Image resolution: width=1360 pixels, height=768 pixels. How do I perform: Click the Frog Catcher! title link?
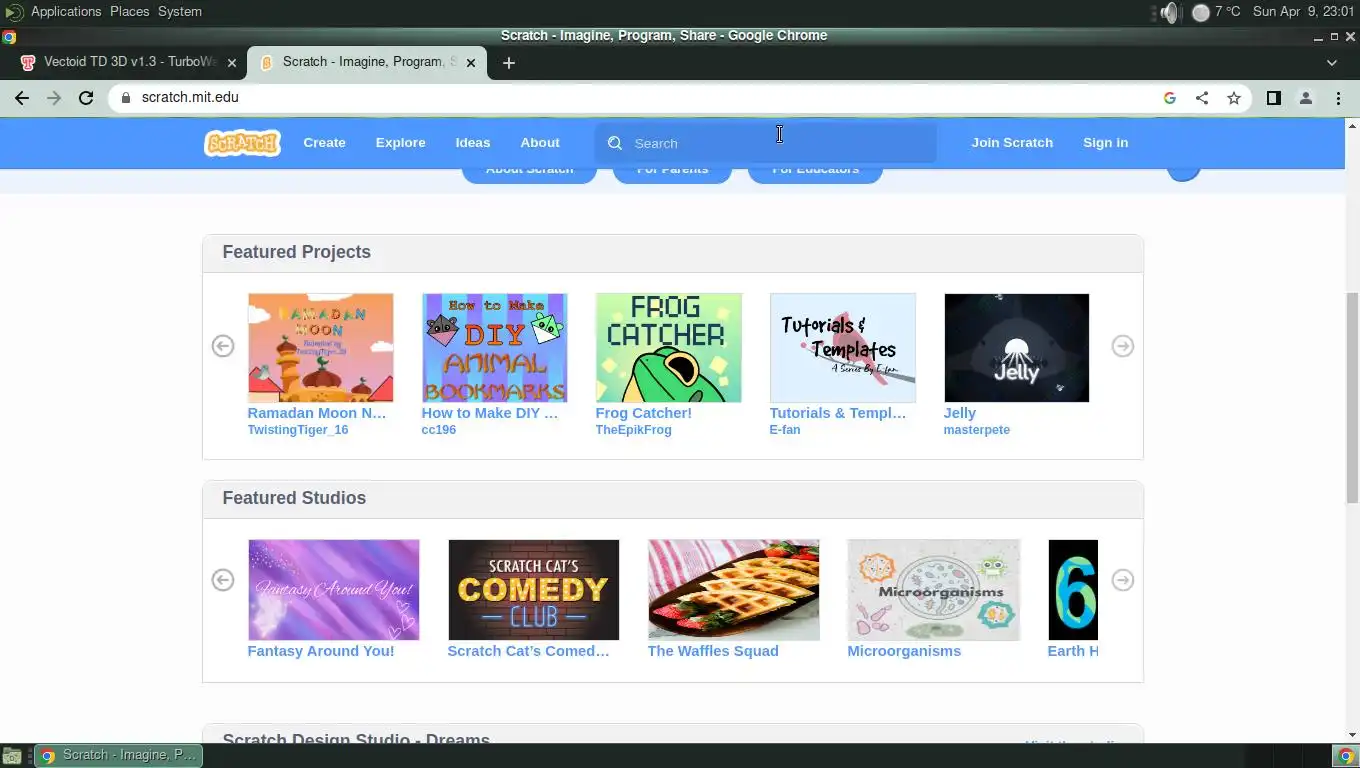click(644, 413)
